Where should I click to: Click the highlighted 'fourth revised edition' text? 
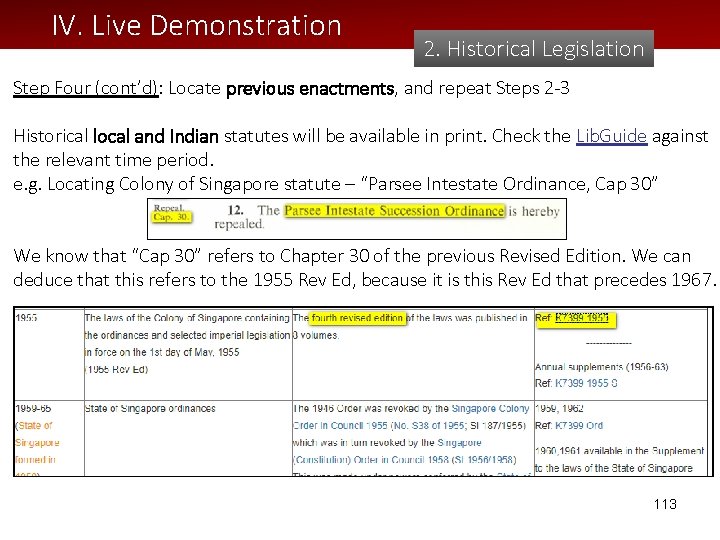click(357, 318)
